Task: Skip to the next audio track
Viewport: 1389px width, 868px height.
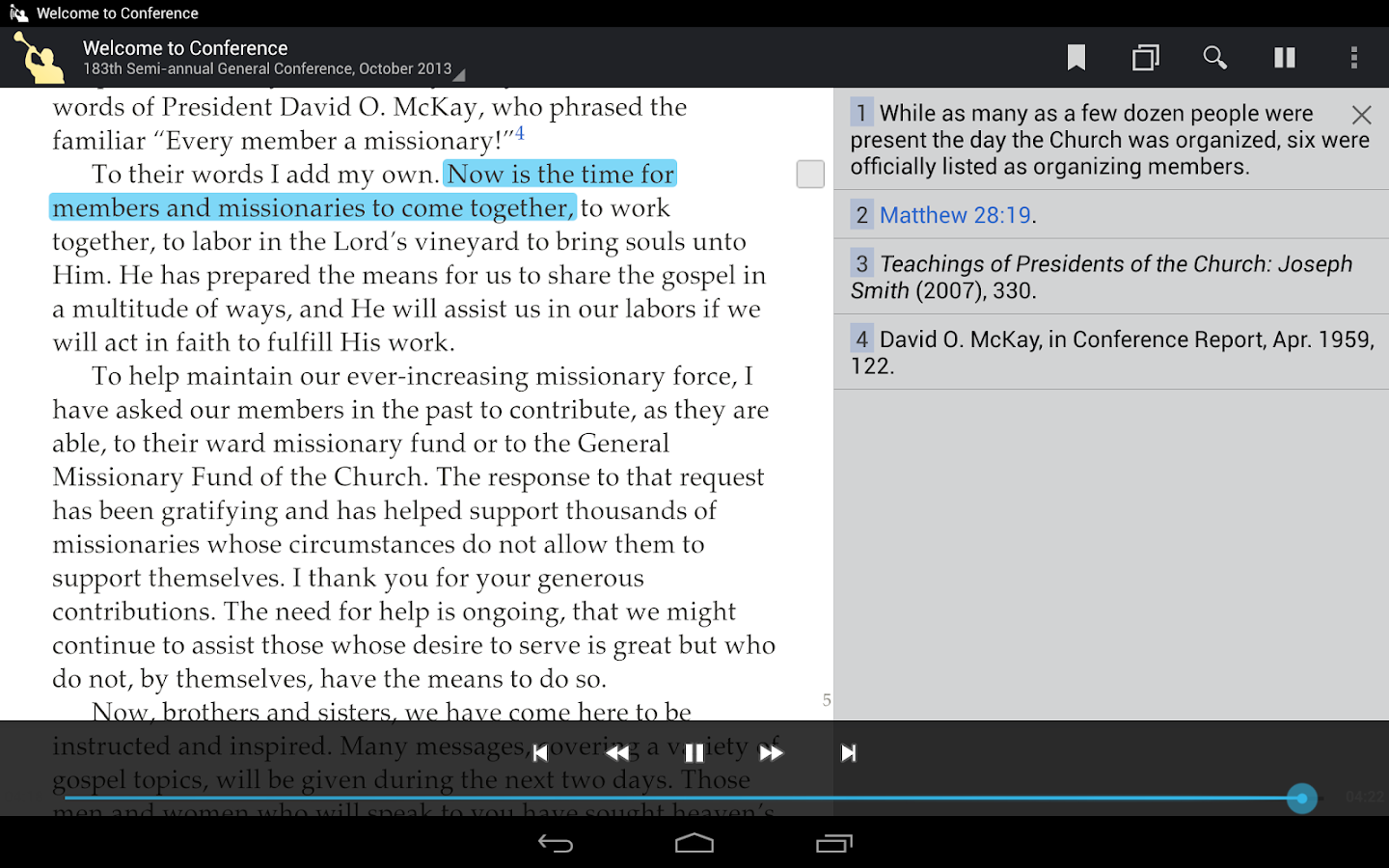Action: point(849,753)
